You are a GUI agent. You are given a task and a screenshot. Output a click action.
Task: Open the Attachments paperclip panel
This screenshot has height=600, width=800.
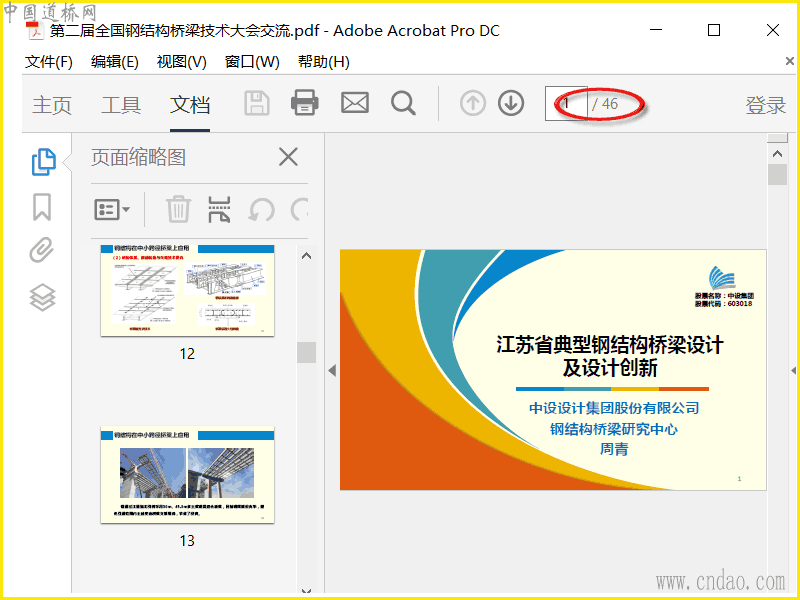point(41,250)
